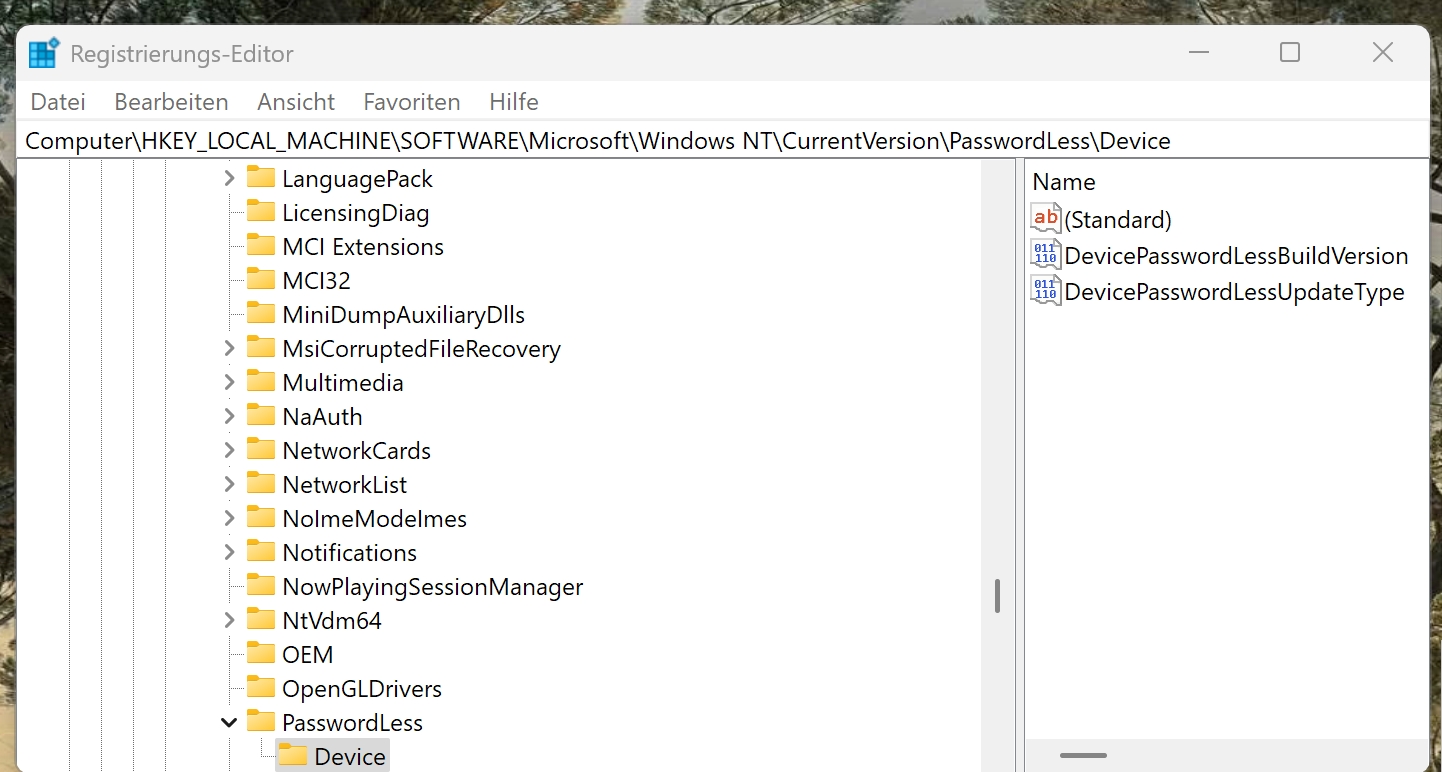Click the MiniDumpAuxiliaryDlls folder icon
Screen dimensions: 1442x772
click(261, 314)
